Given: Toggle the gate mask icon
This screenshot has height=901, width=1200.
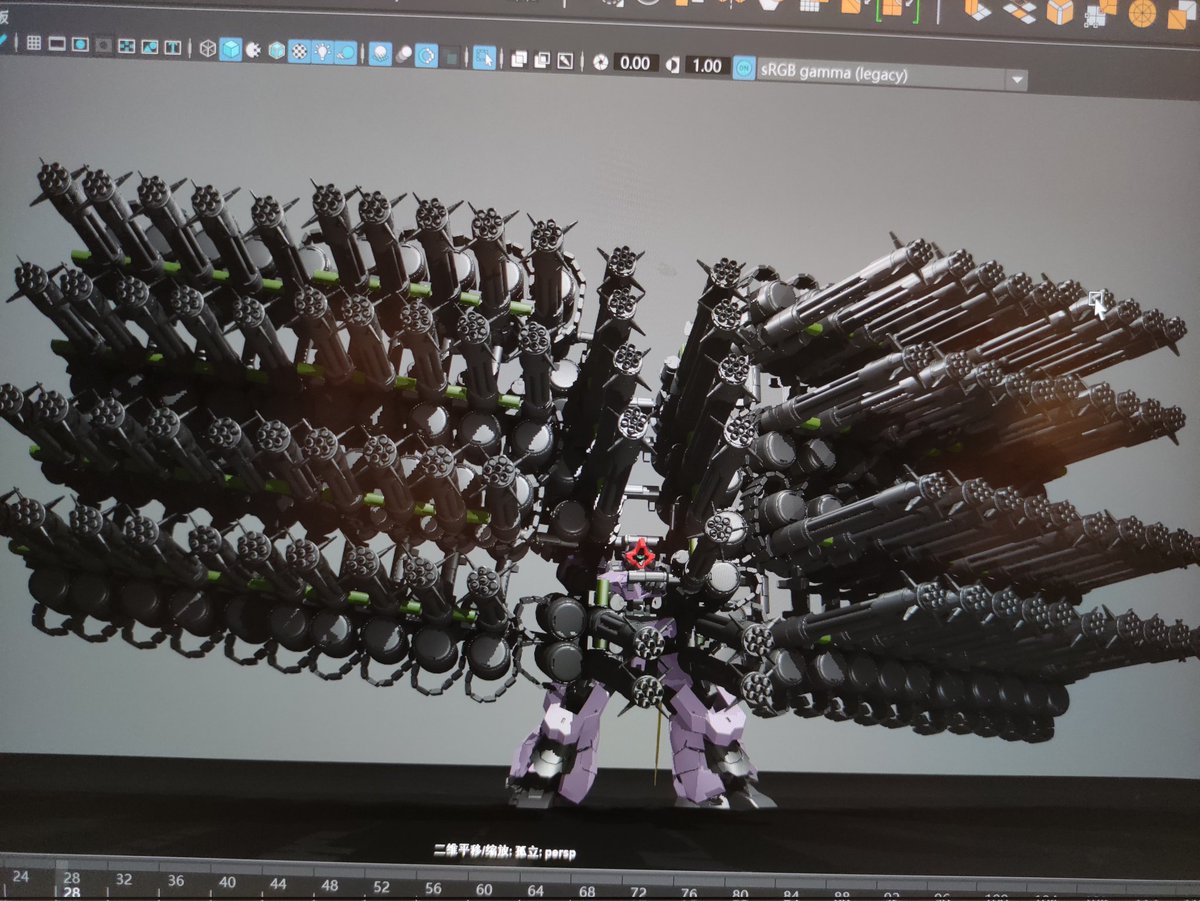Looking at the screenshot, I should (x=102, y=45).
